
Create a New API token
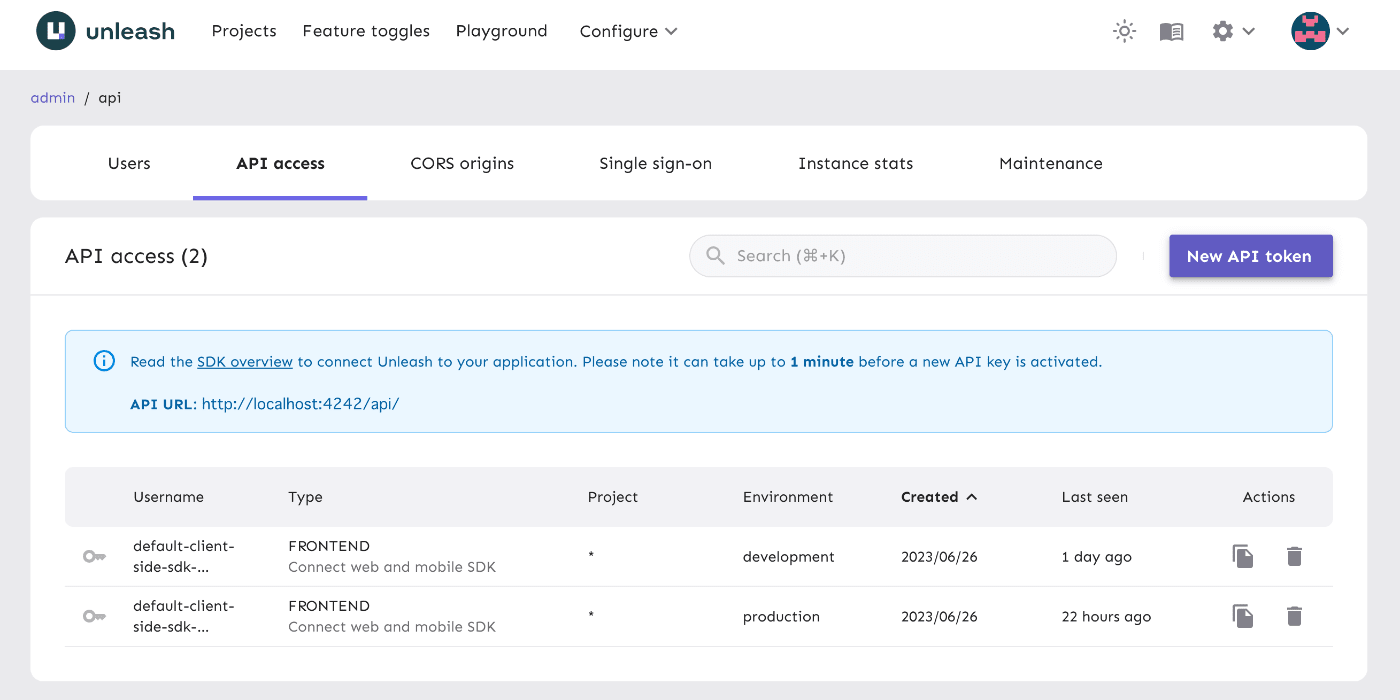pos(1250,256)
